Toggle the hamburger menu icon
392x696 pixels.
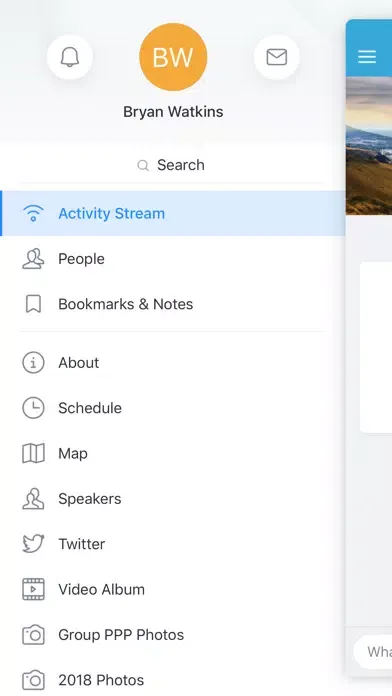click(x=367, y=56)
